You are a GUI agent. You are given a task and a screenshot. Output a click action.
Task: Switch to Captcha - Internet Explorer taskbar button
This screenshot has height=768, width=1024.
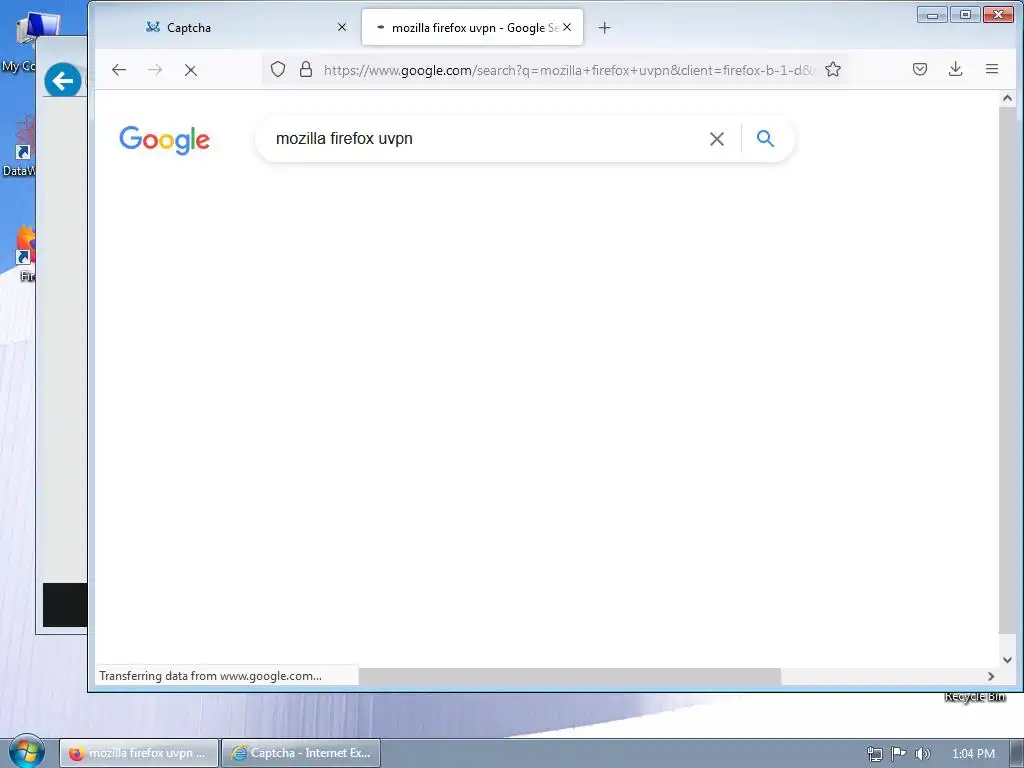coord(301,753)
